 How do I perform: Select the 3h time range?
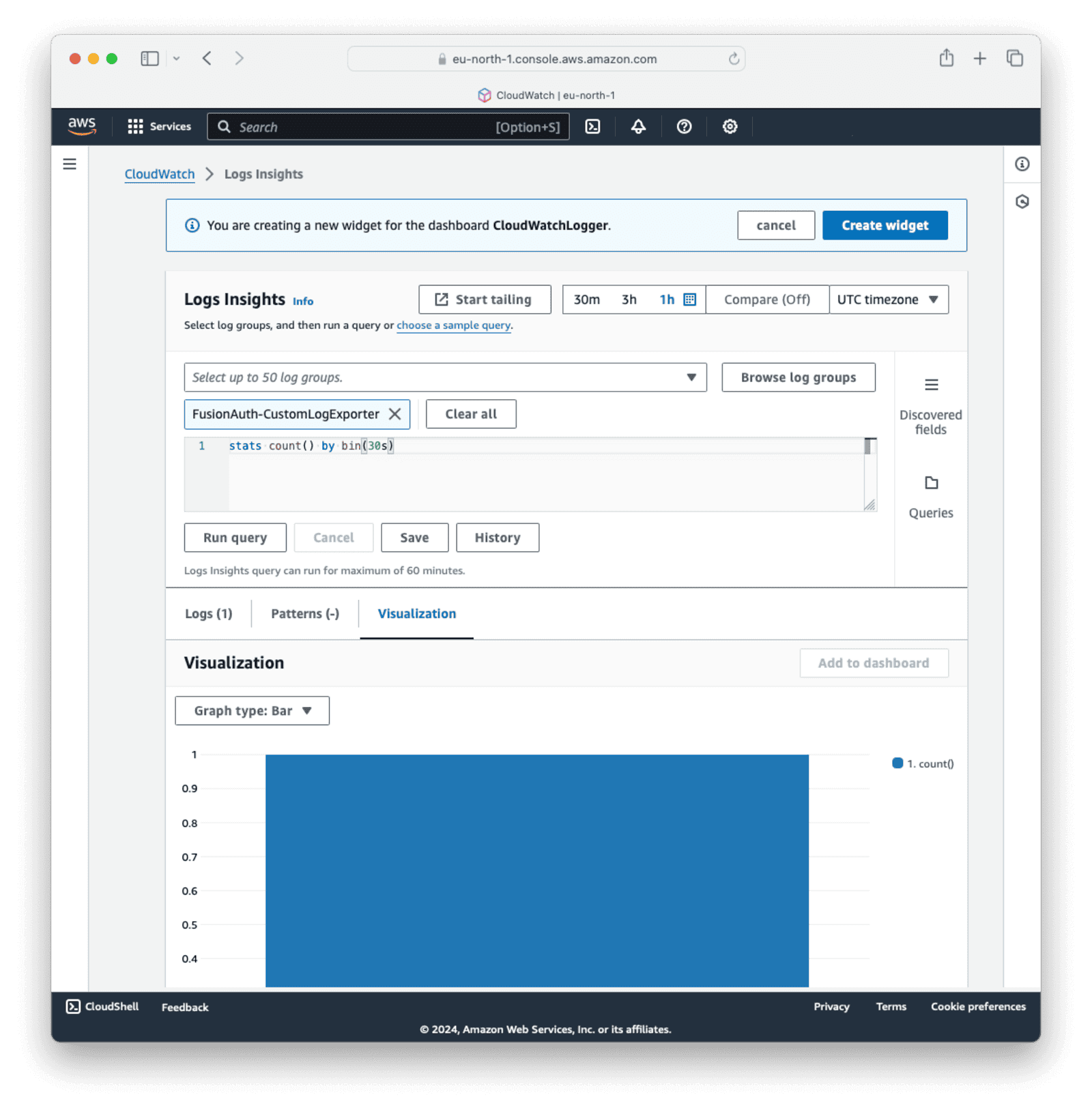(x=629, y=300)
